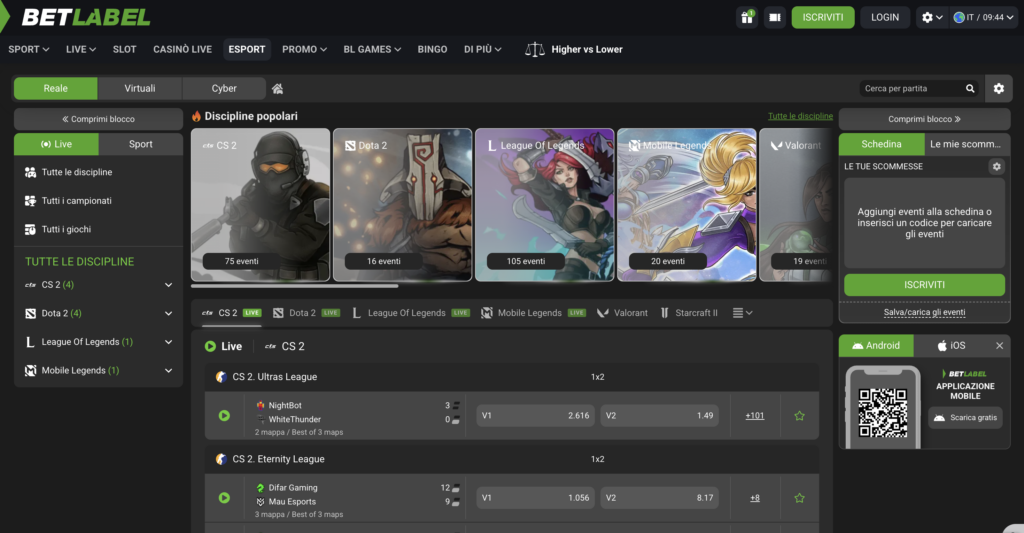Switch app panel to Android
Image resolution: width=1024 pixels, height=533 pixels.
(876, 346)
